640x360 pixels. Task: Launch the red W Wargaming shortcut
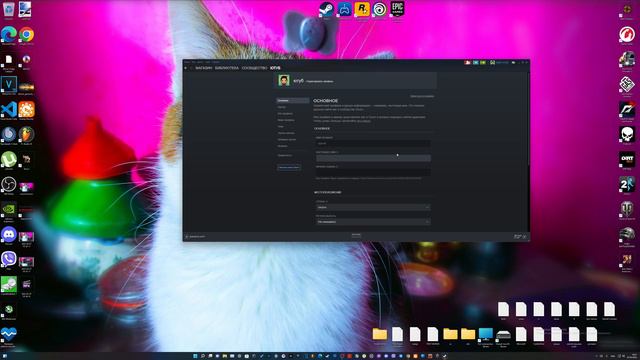coord(627,35)
